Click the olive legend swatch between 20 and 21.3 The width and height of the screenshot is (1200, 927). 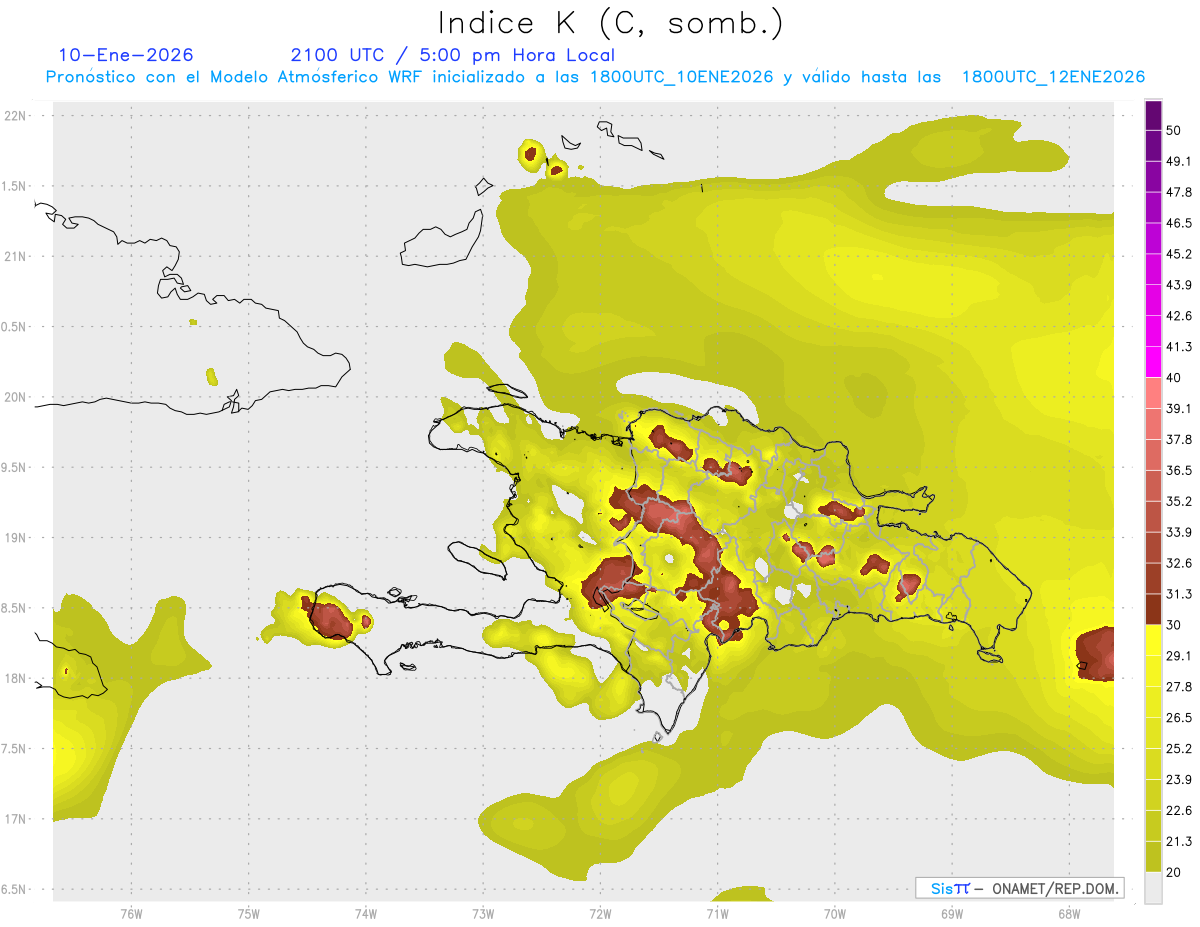1153,856
